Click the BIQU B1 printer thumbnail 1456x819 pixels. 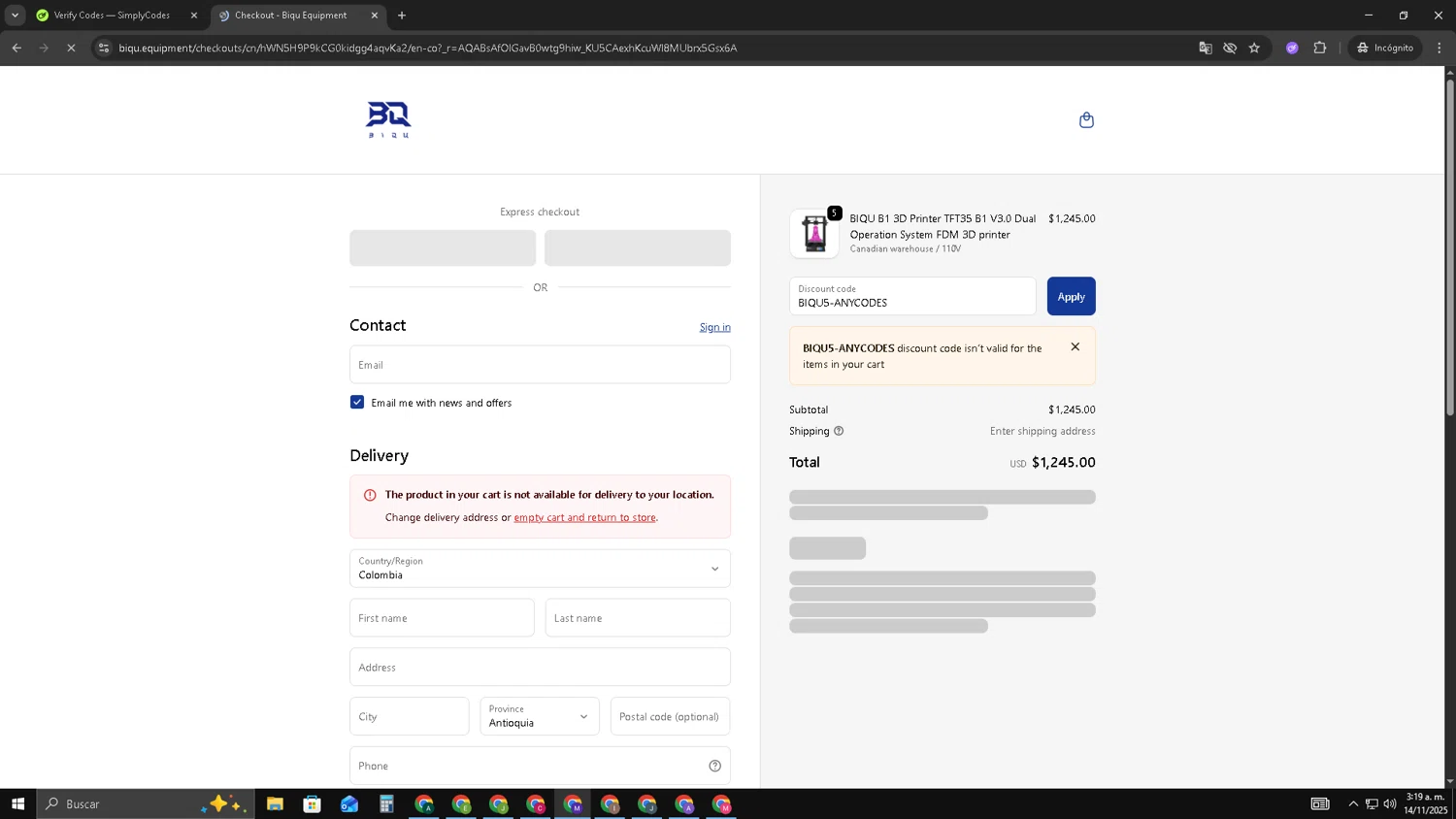pos(814,234)
